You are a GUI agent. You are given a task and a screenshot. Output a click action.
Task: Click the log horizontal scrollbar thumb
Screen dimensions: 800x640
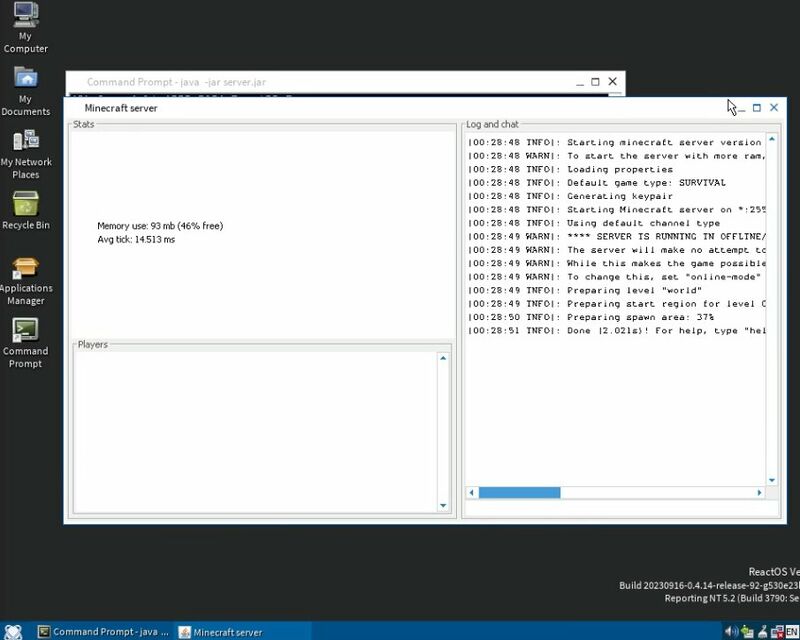[x=519, y=493]
